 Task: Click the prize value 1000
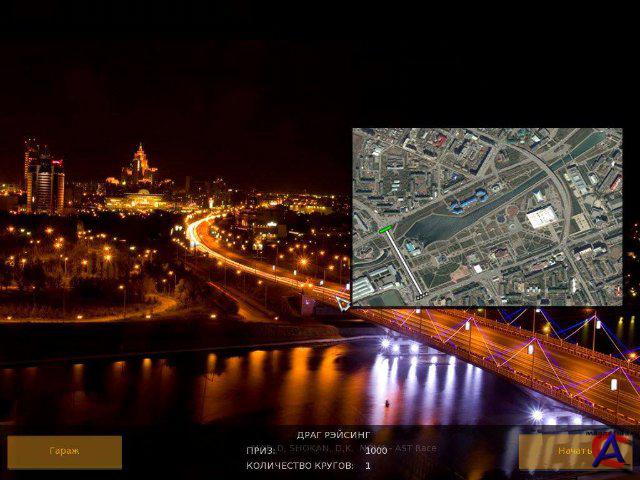376,451
